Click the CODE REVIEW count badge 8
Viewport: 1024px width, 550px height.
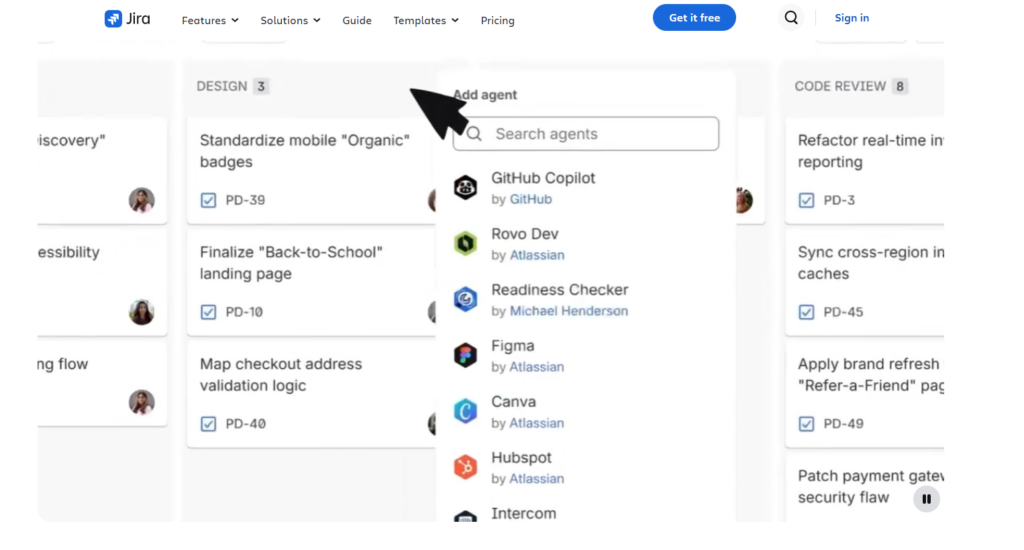tap(900, 86)
